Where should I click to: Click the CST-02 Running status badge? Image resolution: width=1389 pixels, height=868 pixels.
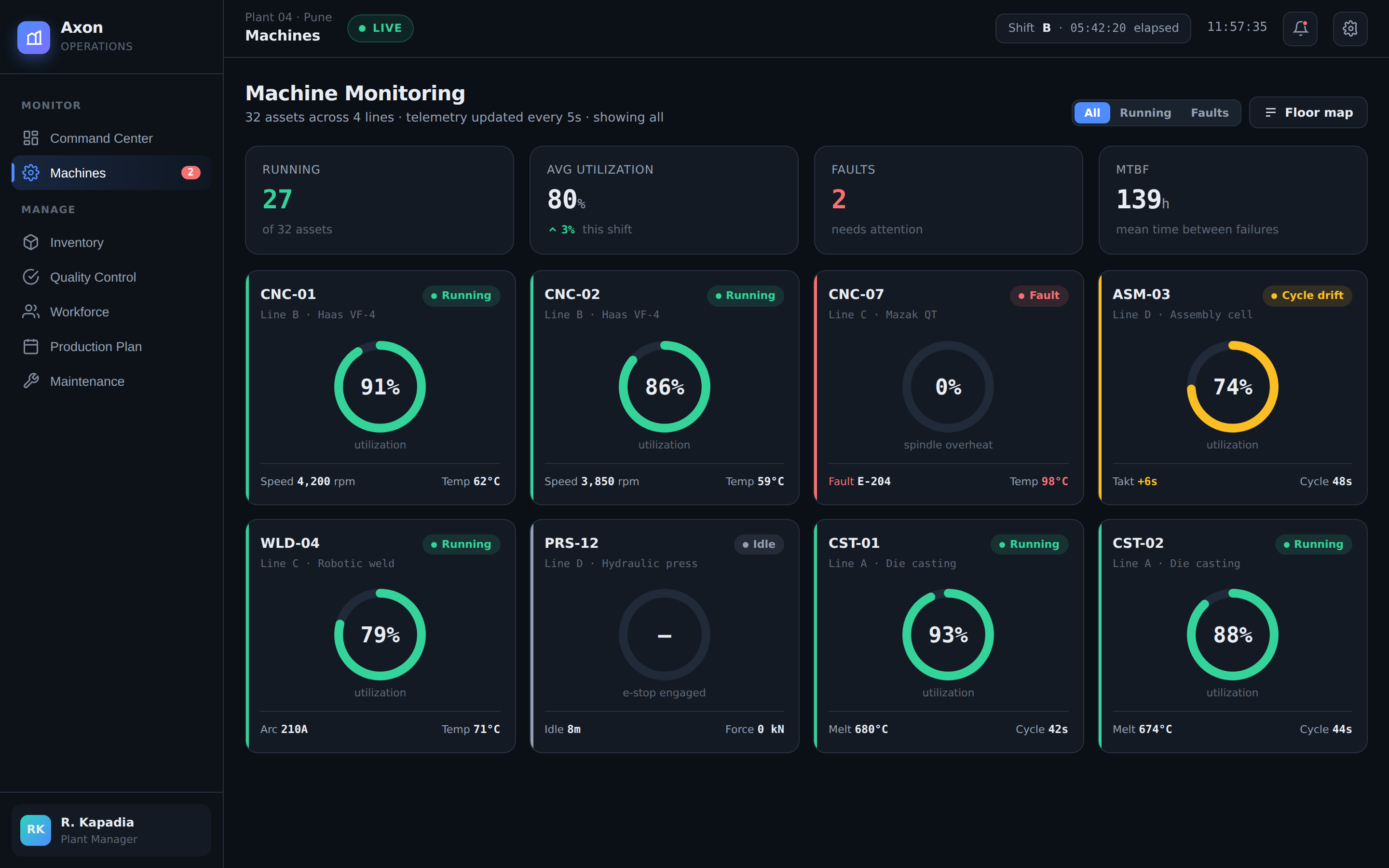[1314, 544]
